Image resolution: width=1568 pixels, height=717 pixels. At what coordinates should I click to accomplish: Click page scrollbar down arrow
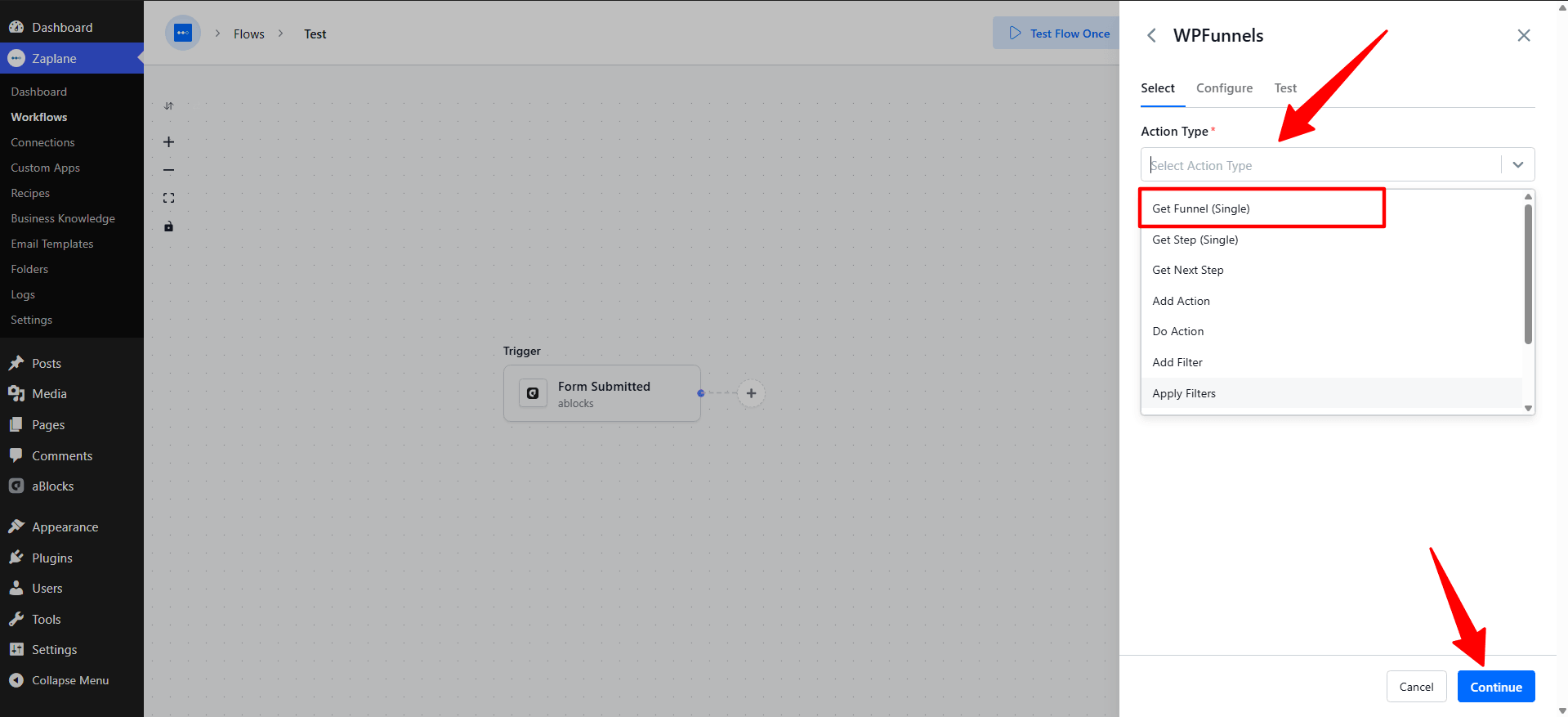[1562, 710]
